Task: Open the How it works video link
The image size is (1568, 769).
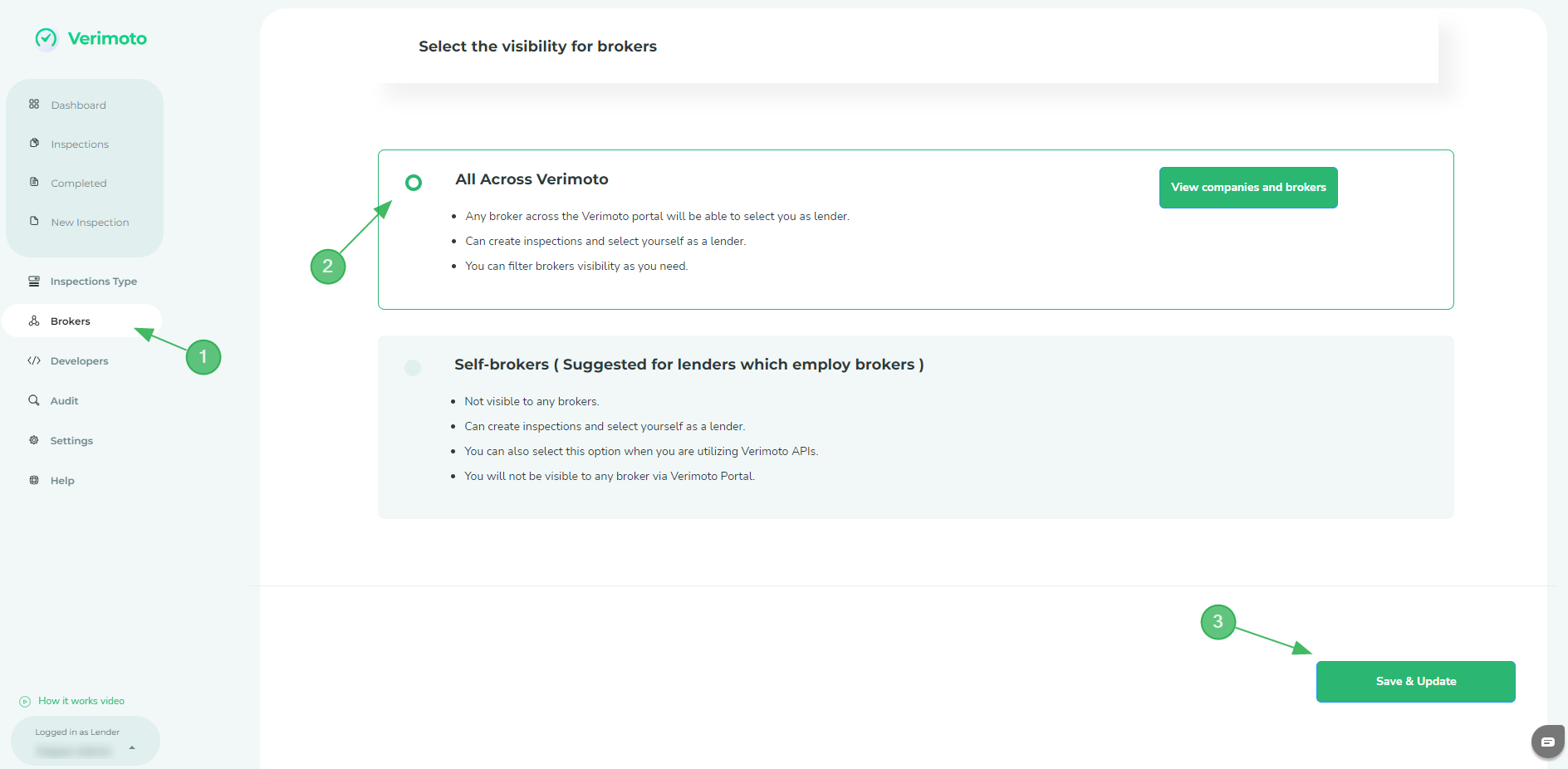Action: coord(81,702)
